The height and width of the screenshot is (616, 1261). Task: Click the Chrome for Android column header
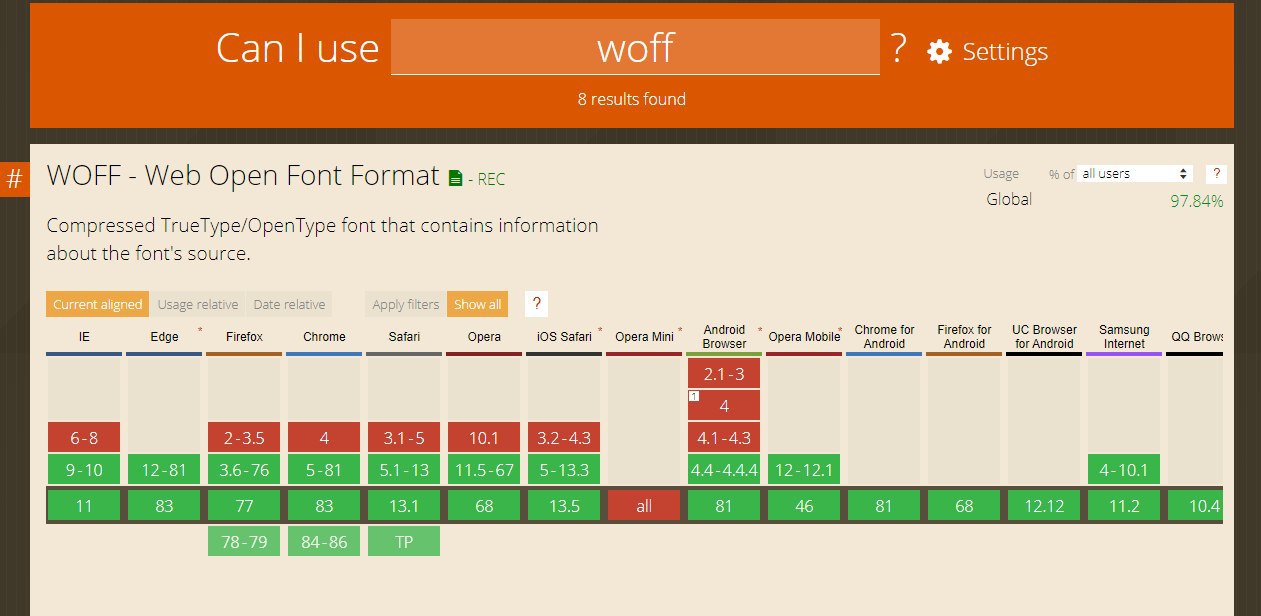click(x=884, y=337)
